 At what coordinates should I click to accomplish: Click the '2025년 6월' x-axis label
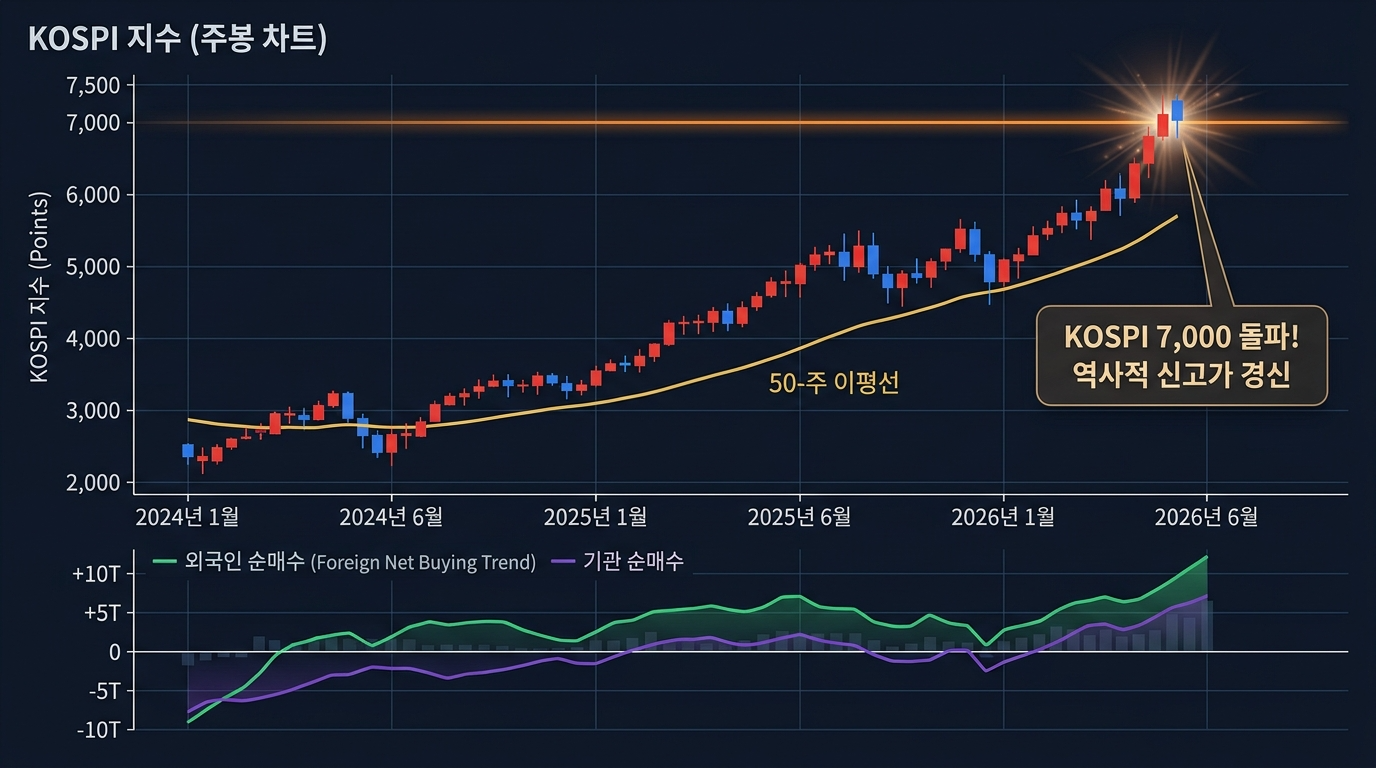coord(799,517)
